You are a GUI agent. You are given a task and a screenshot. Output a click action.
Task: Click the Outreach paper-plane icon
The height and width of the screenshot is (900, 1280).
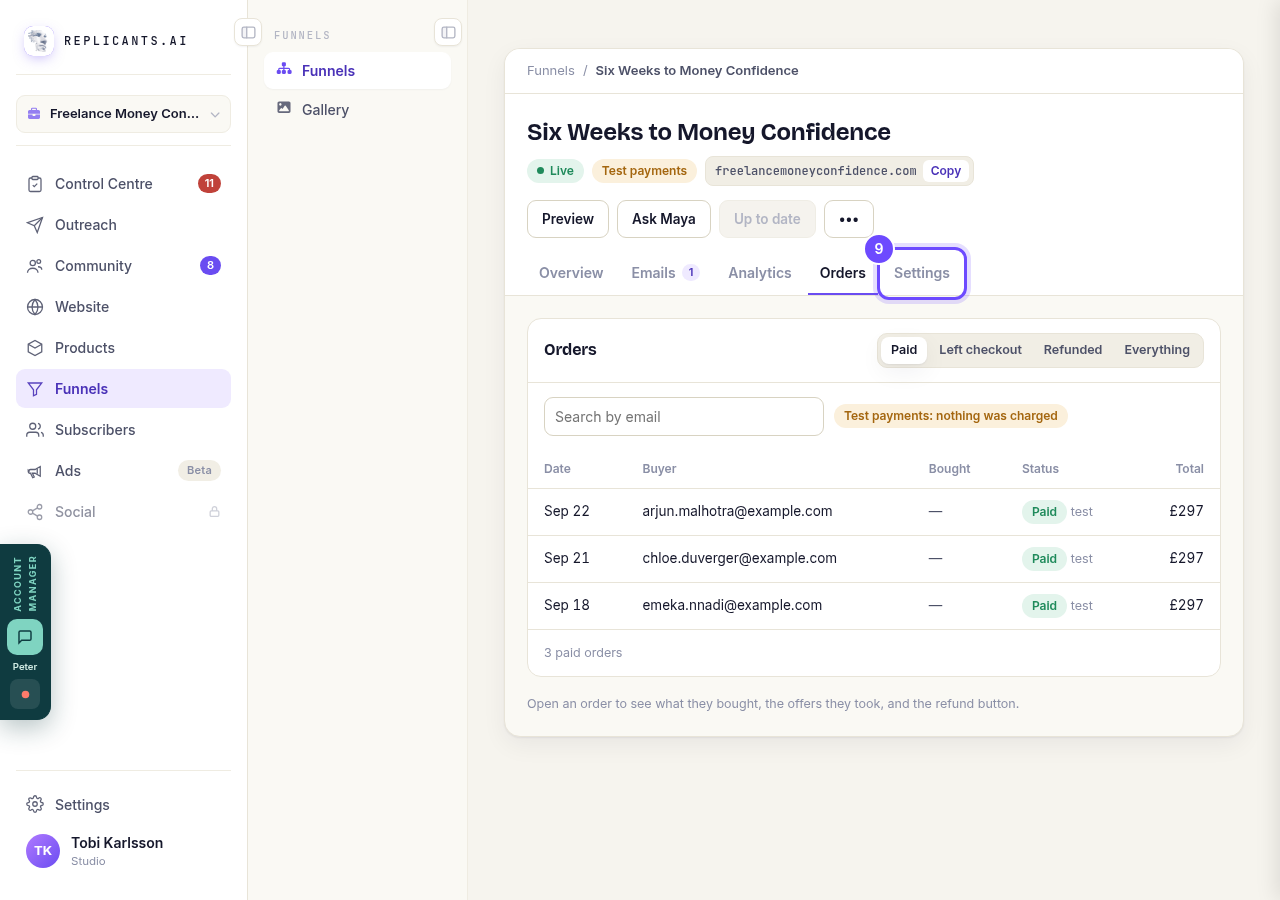coord(35,225)
